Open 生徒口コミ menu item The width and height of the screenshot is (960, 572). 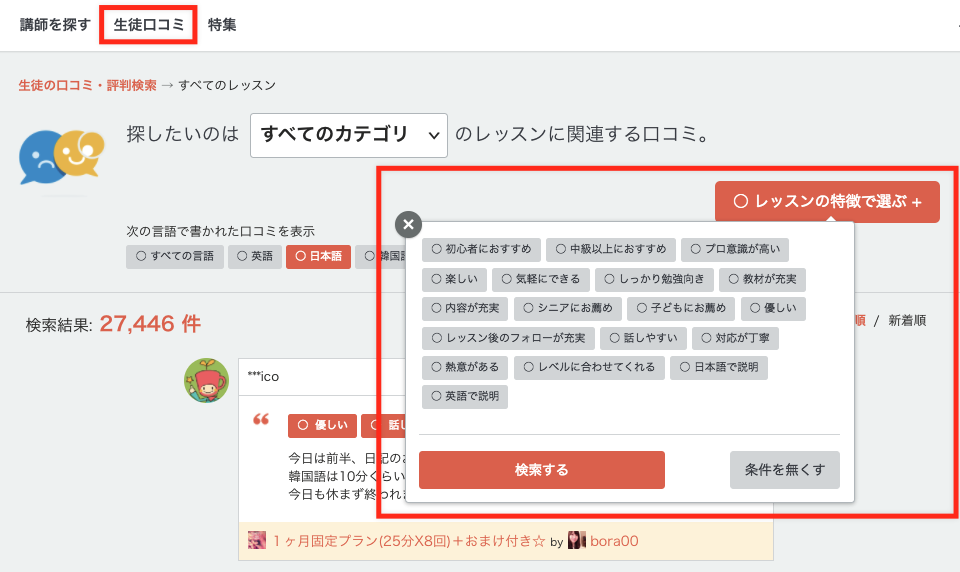click(149, 24)
